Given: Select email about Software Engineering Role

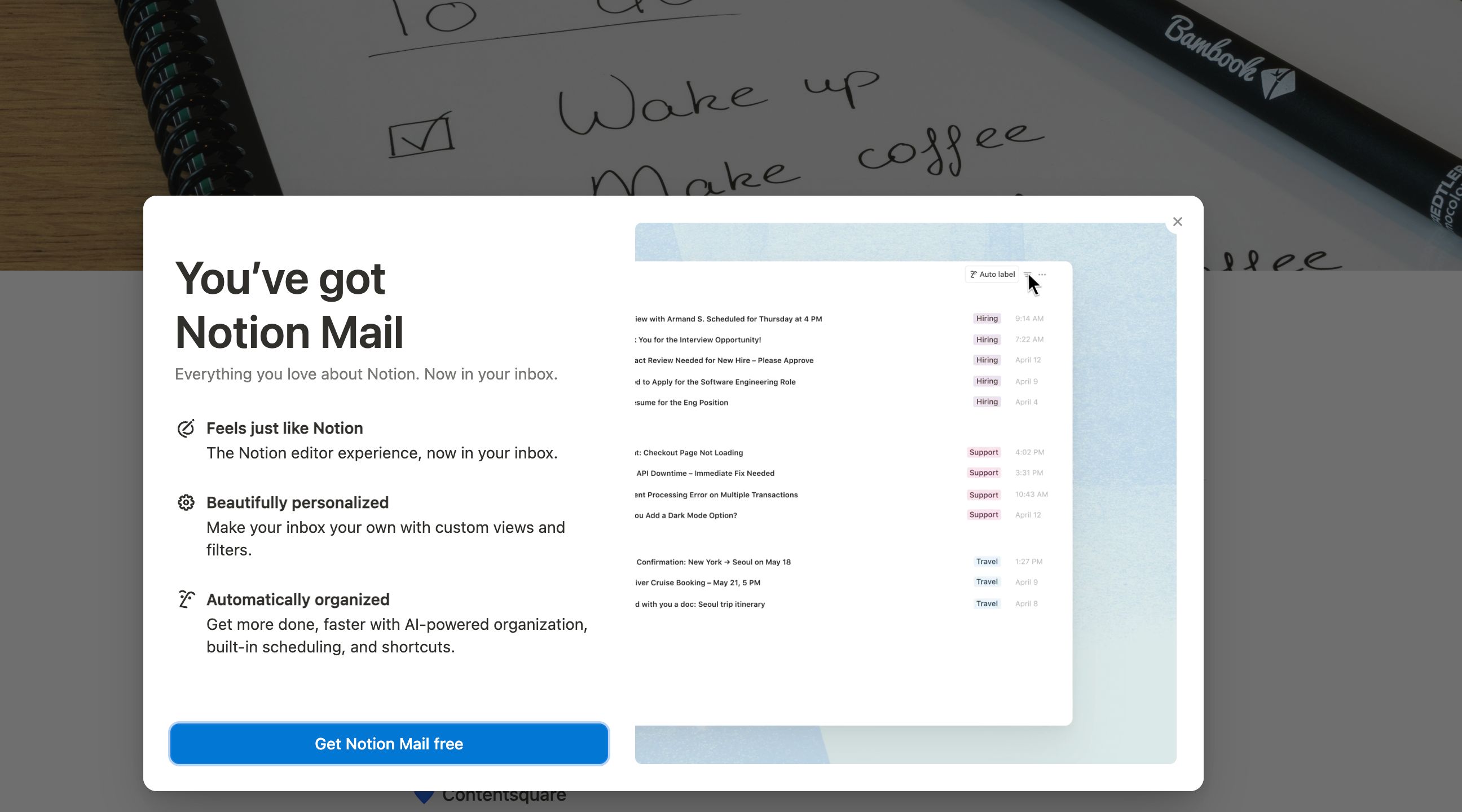Looking at the screenshot, I should [x=715, y=382].
